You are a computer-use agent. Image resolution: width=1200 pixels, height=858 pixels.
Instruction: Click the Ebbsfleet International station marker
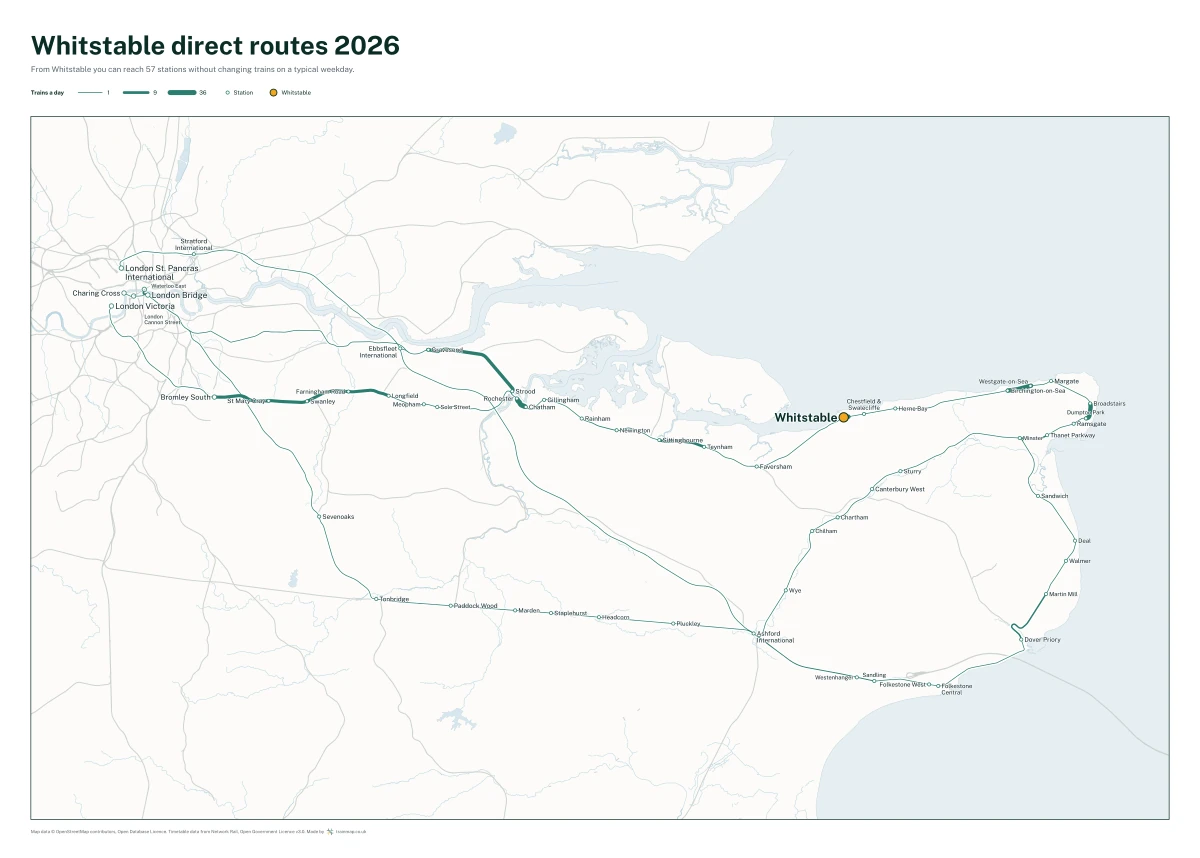tap(400, 349)
